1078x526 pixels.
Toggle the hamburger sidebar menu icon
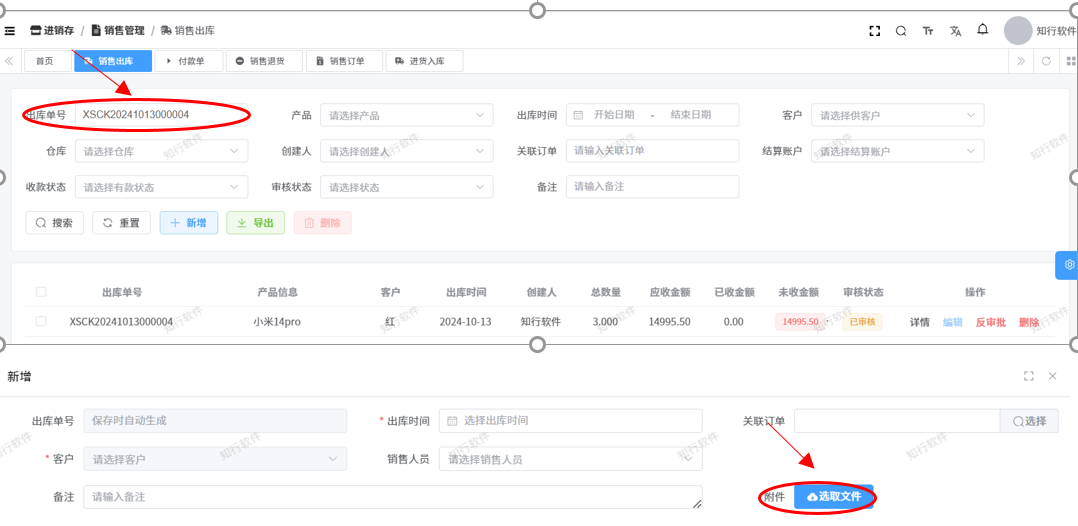[x=10, y=31]
